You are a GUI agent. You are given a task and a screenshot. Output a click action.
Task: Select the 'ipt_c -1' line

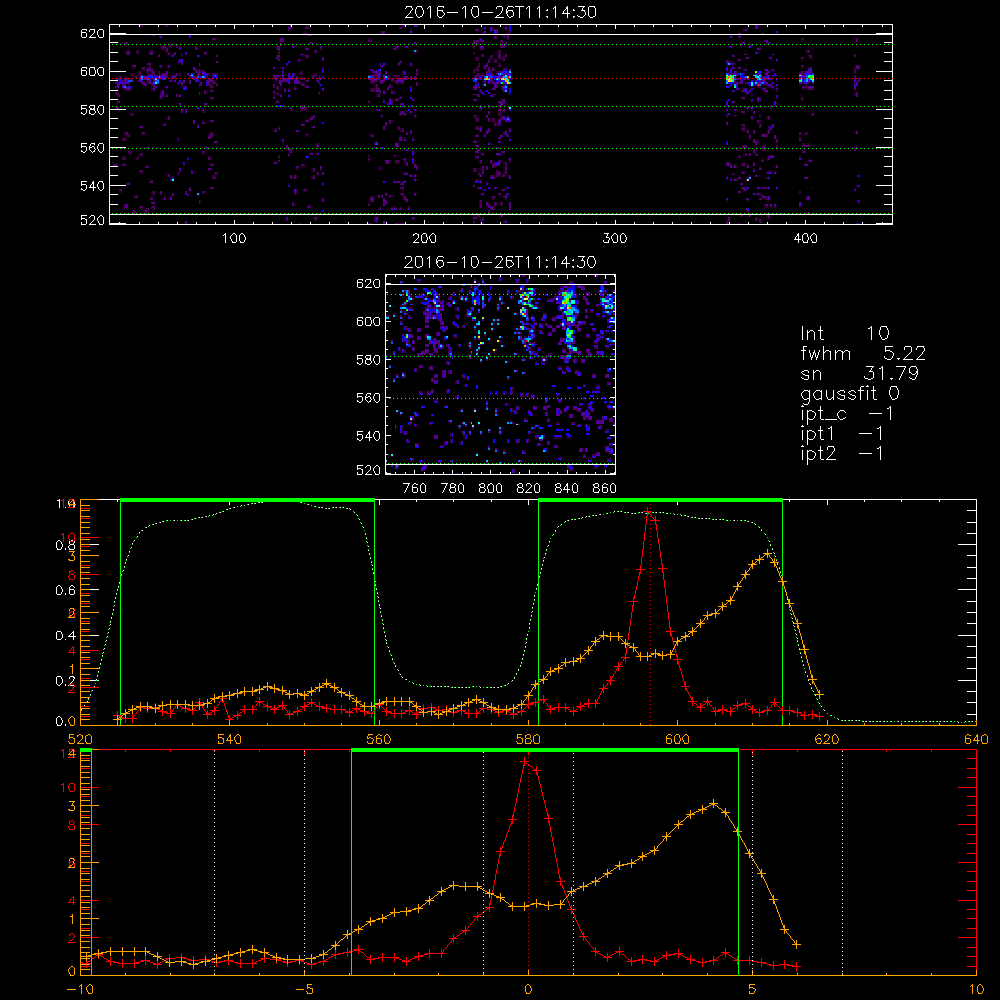[x=847, y=414]
